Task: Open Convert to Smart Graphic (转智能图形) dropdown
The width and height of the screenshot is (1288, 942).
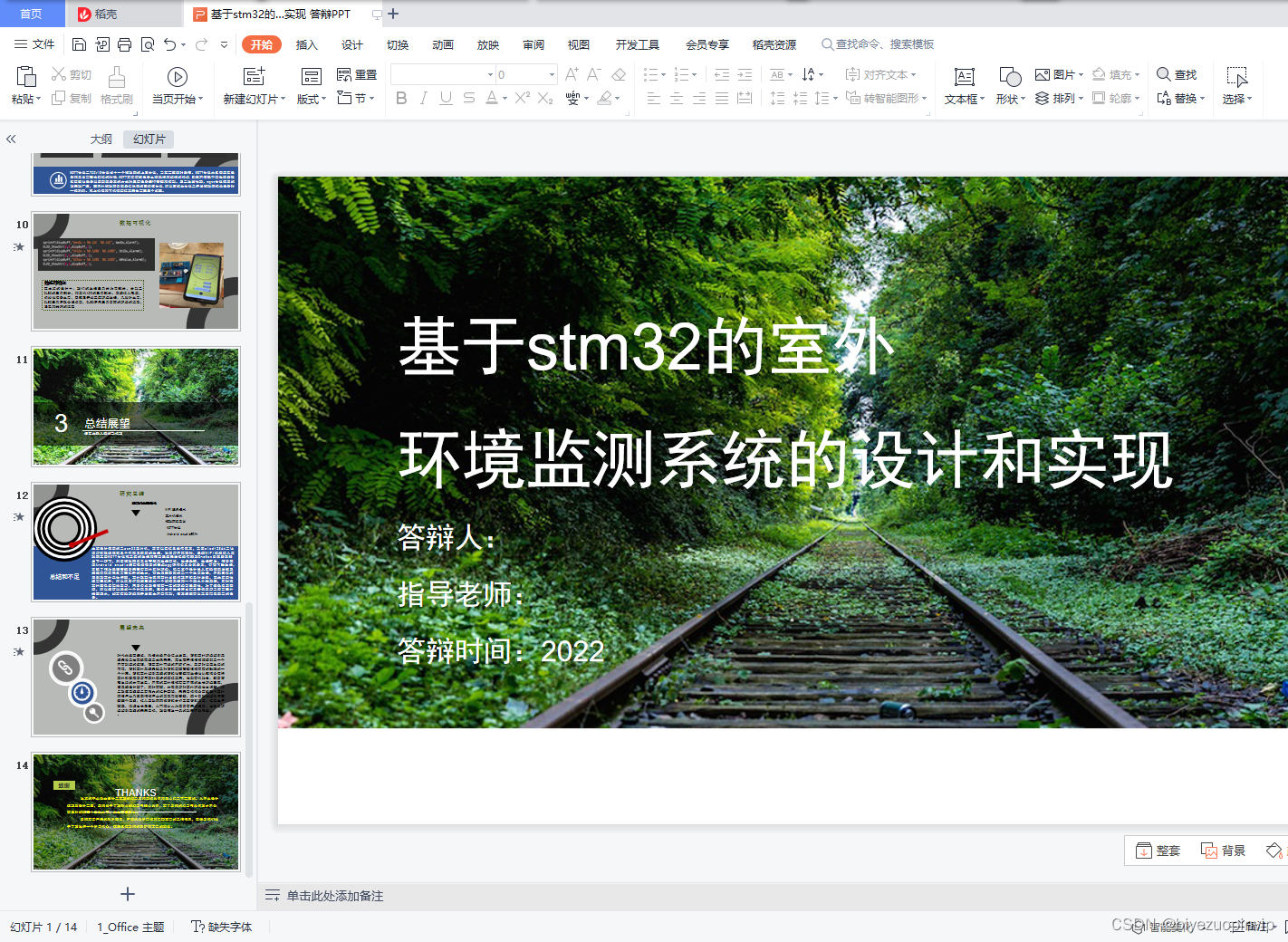Action: [x=887, y=98]
